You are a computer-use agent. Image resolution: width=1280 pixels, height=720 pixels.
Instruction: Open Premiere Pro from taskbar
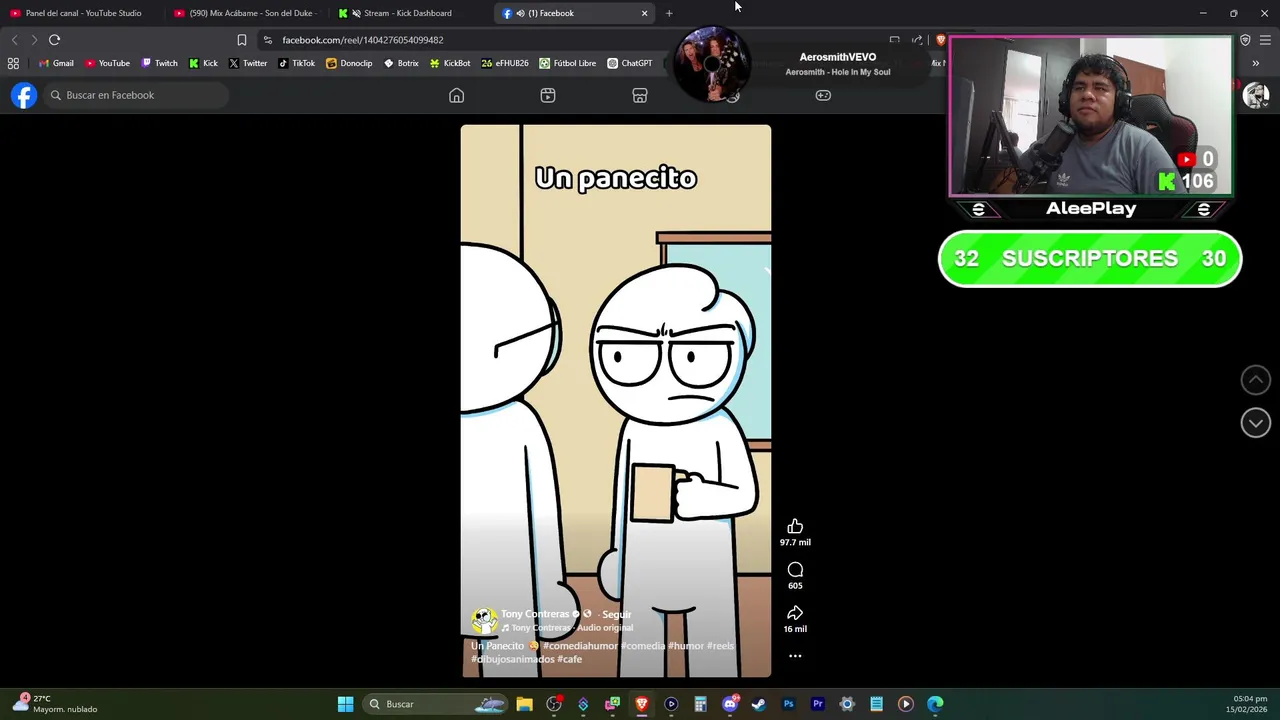coord(818,704)
